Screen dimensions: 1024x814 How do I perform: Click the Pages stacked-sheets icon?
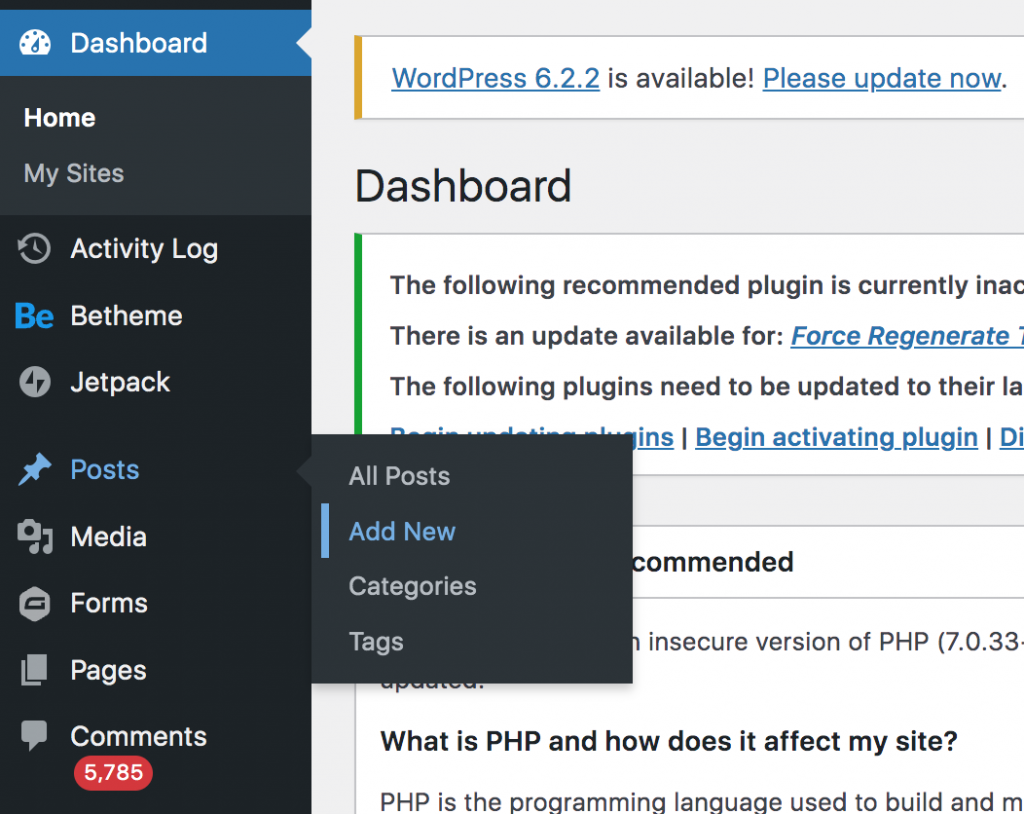[x=35, y=670]
